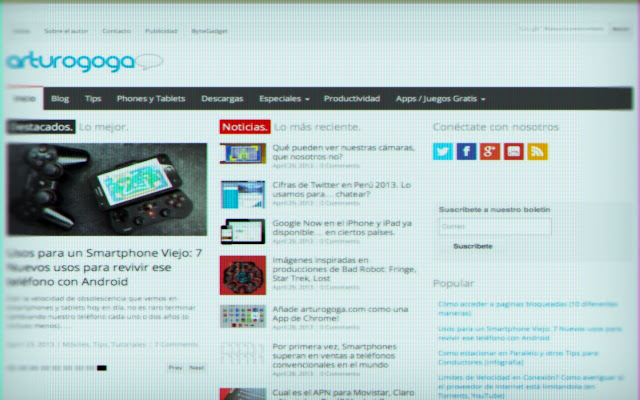The width and height of the screenshot is (640, 400).
Task: Open thumbnail for Google Now article
Action: tap(243, 232)
